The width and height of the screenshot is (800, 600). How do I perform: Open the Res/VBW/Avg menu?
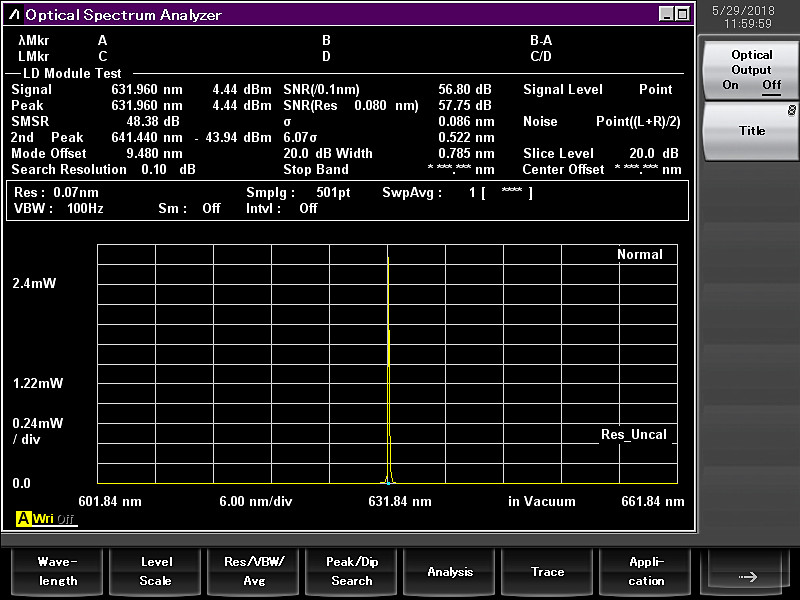point(254,571)
